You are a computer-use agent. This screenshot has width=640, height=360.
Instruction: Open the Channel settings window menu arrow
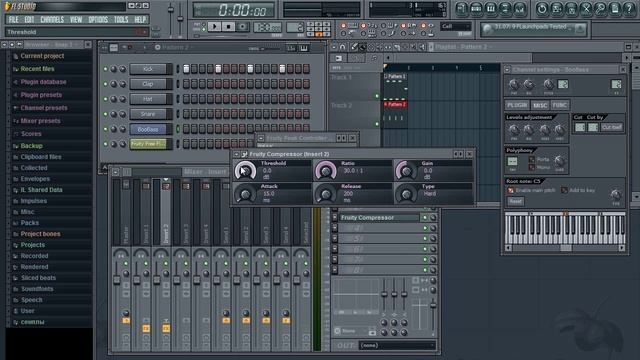pyautogui.click(x=507, y=70)
